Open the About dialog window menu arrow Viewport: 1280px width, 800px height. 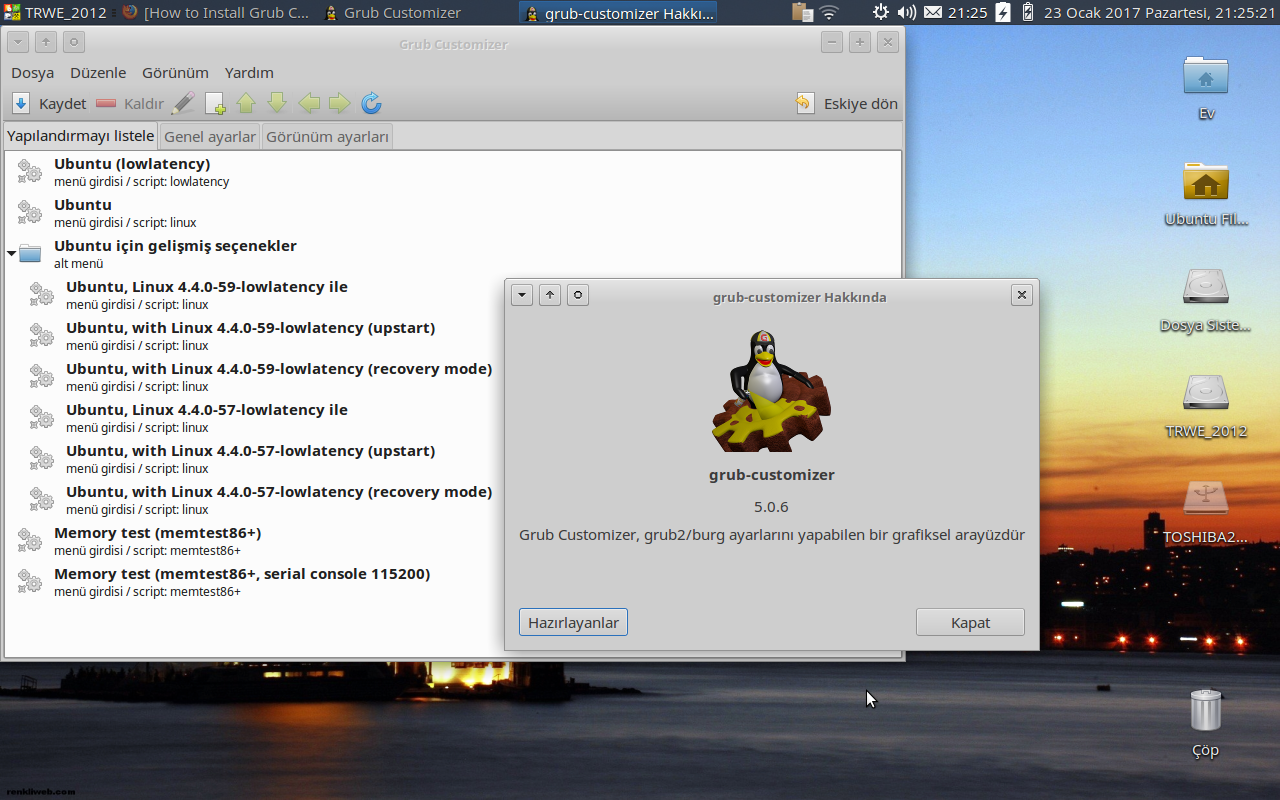[521, 295]
